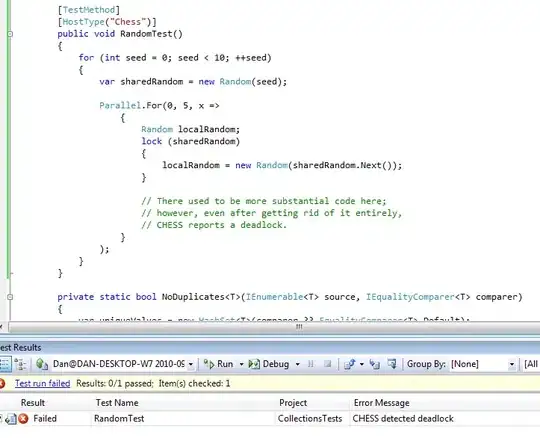
Task: Click the Test Results panel title
Action: pyautogui.click(x=21, y=347)
